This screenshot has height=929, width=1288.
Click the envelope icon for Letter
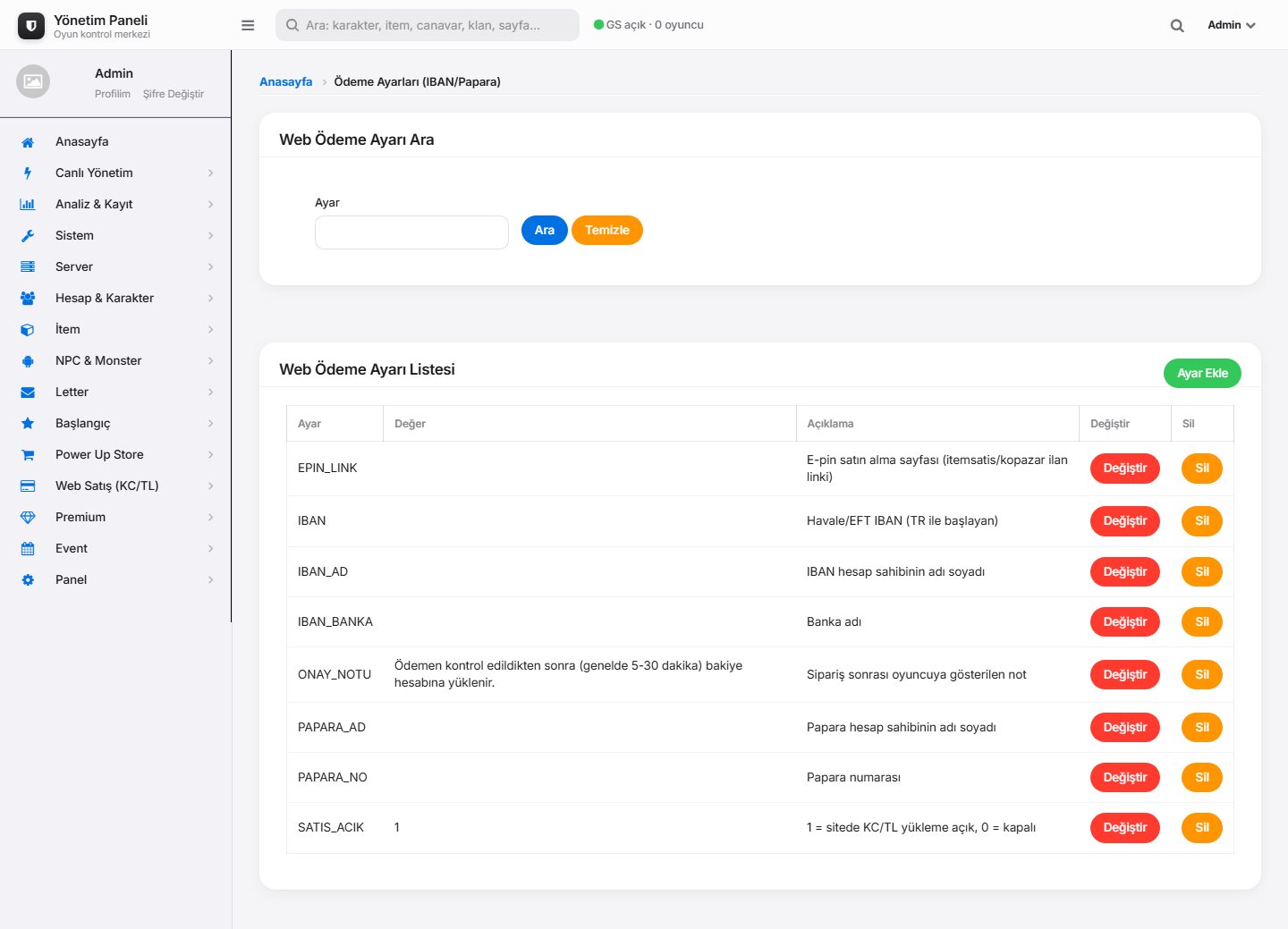[x=28, y=393]
